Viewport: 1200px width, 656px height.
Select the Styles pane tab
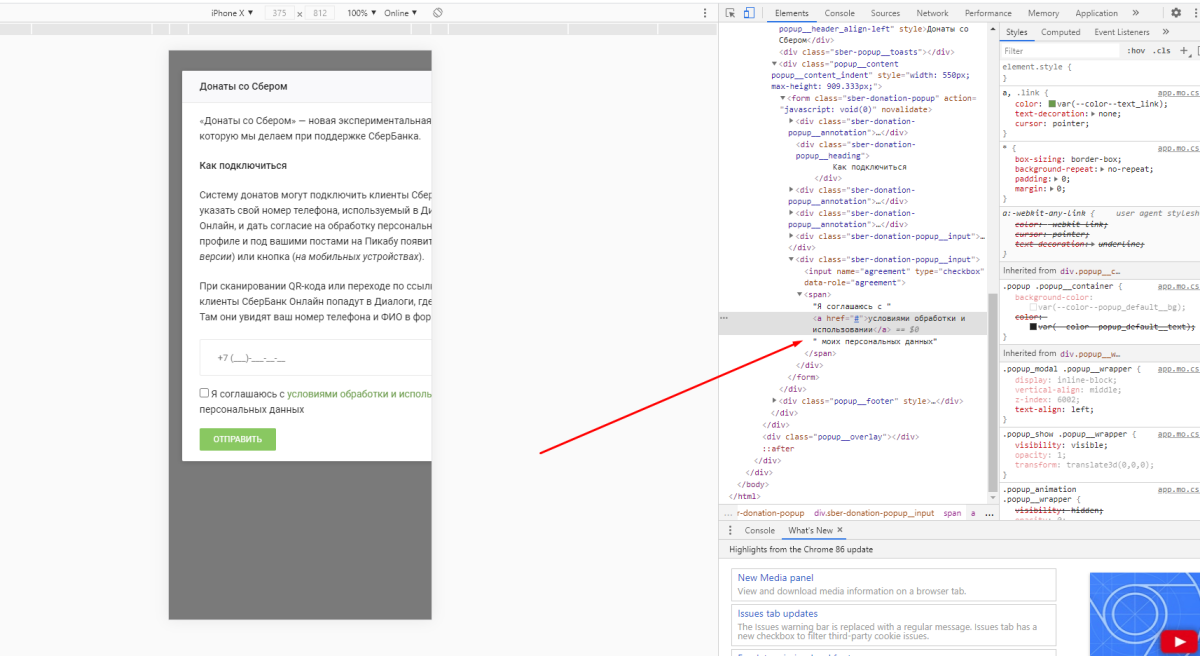click(x=1016, y=32)
